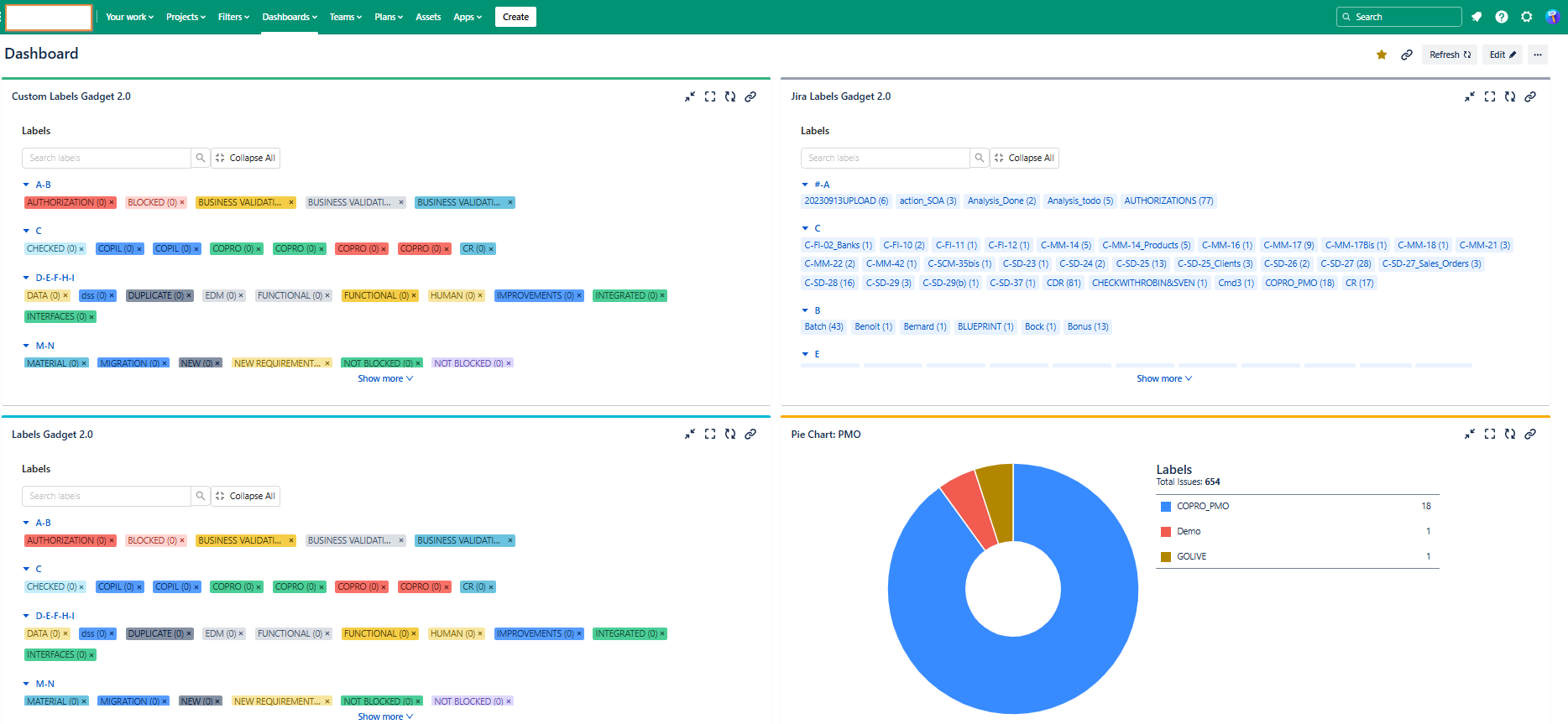Open the Dashboards menu
Viewport: 1568px width, 724px height.
pyautogui.click(x=290, y=17)
